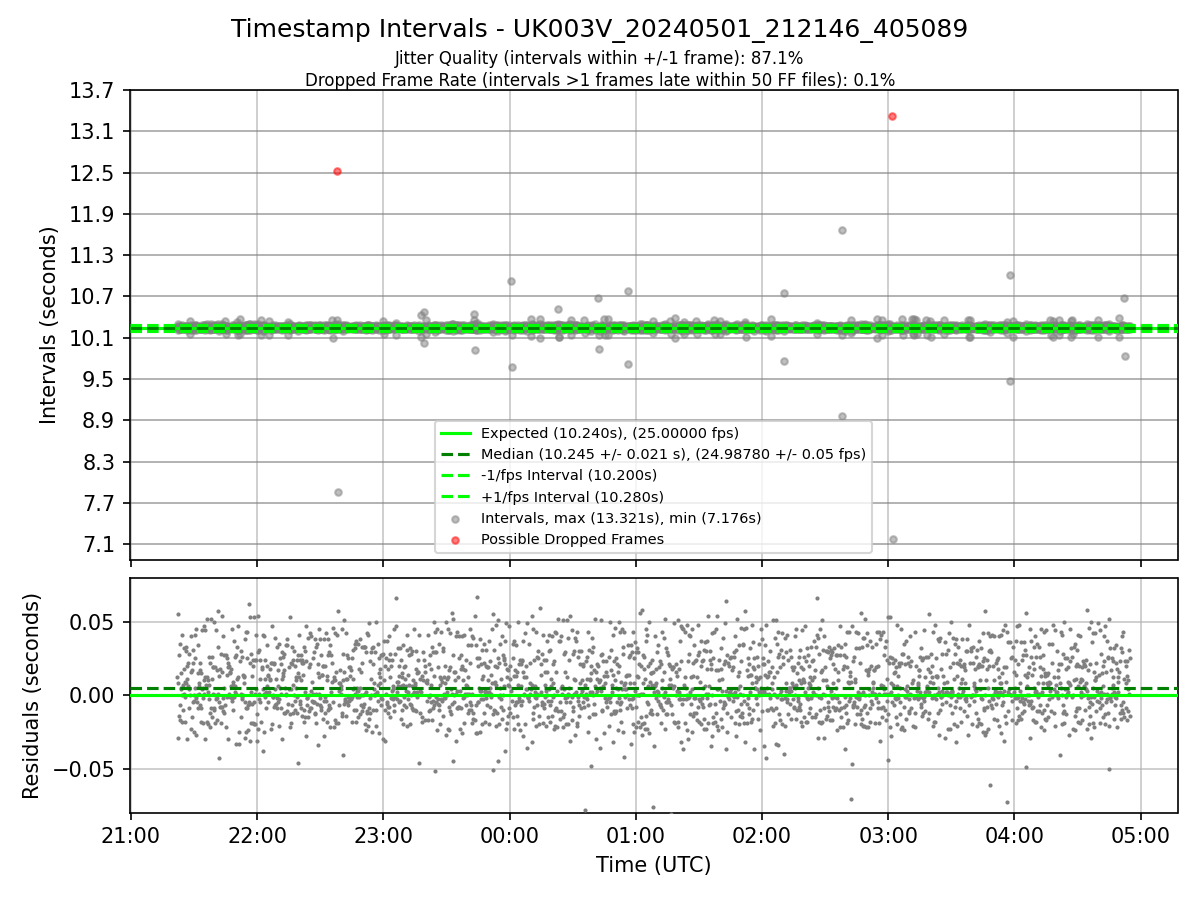Click the legend entry 'Expected (10.240s), (25.00000 fps)'
Image resolution: width=1200 pixels, height=900 pixels.
coord(609,433)
